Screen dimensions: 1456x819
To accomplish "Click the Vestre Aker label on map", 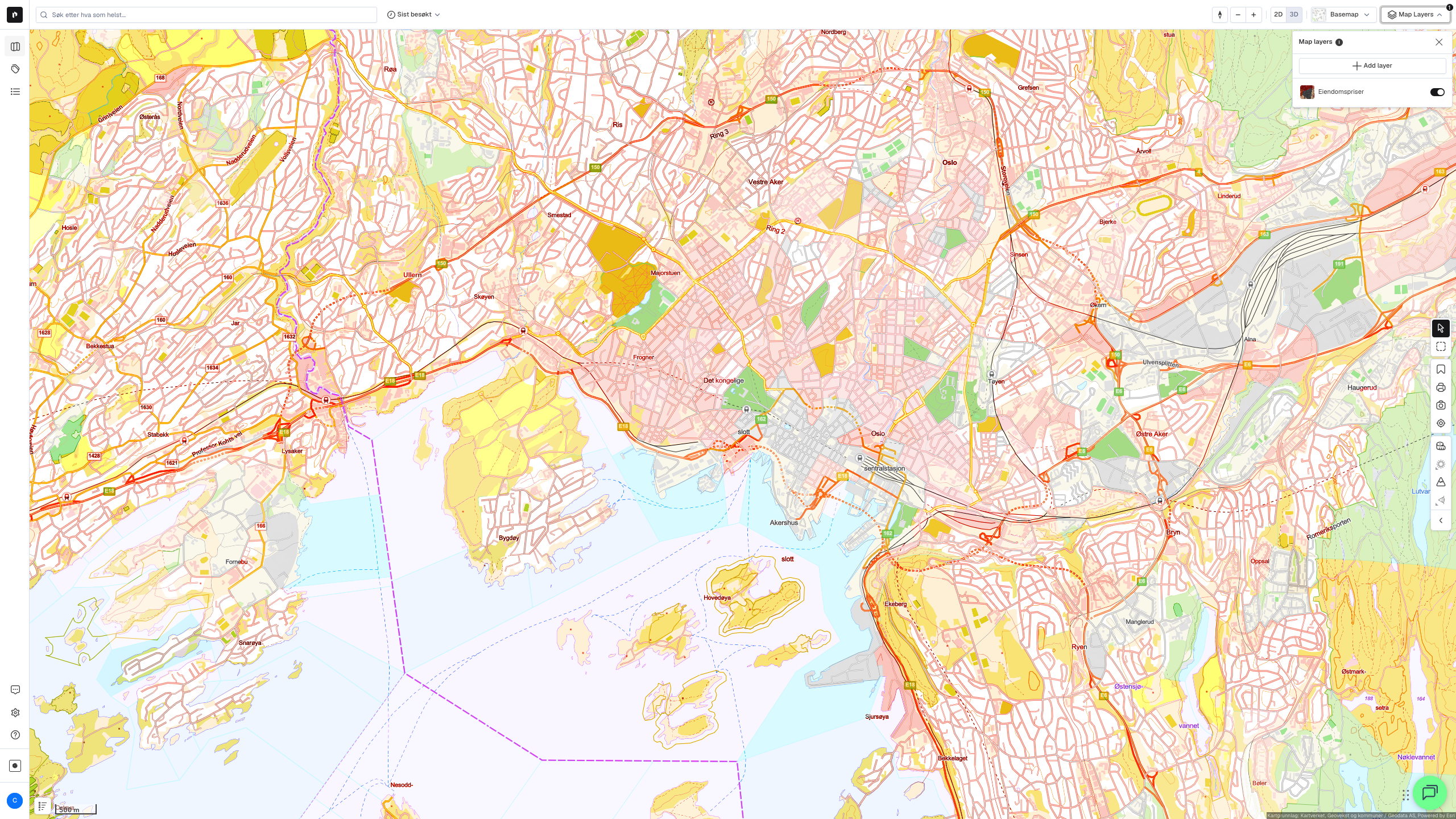I will [766, 182].
